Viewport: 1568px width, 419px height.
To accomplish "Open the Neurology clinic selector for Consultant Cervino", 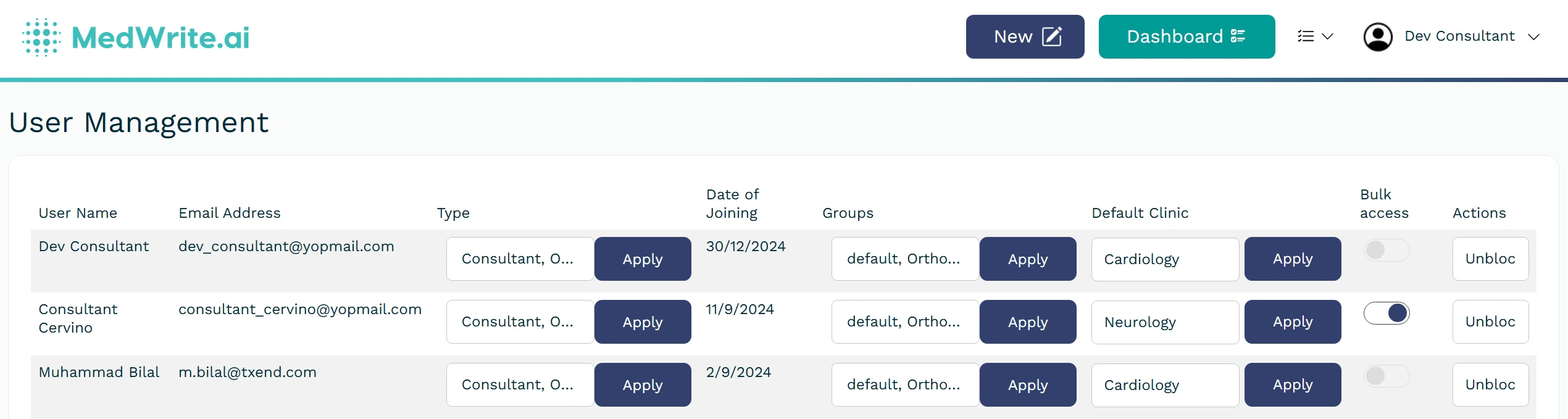I will click(1164, 322).
